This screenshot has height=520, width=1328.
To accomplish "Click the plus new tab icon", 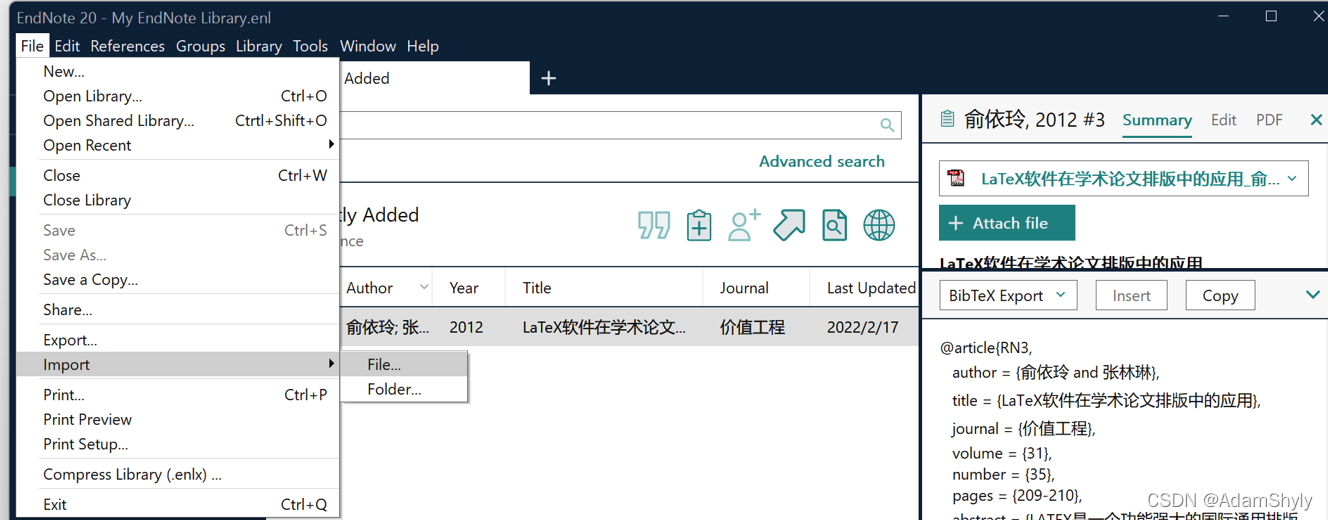I will [548, 78].
